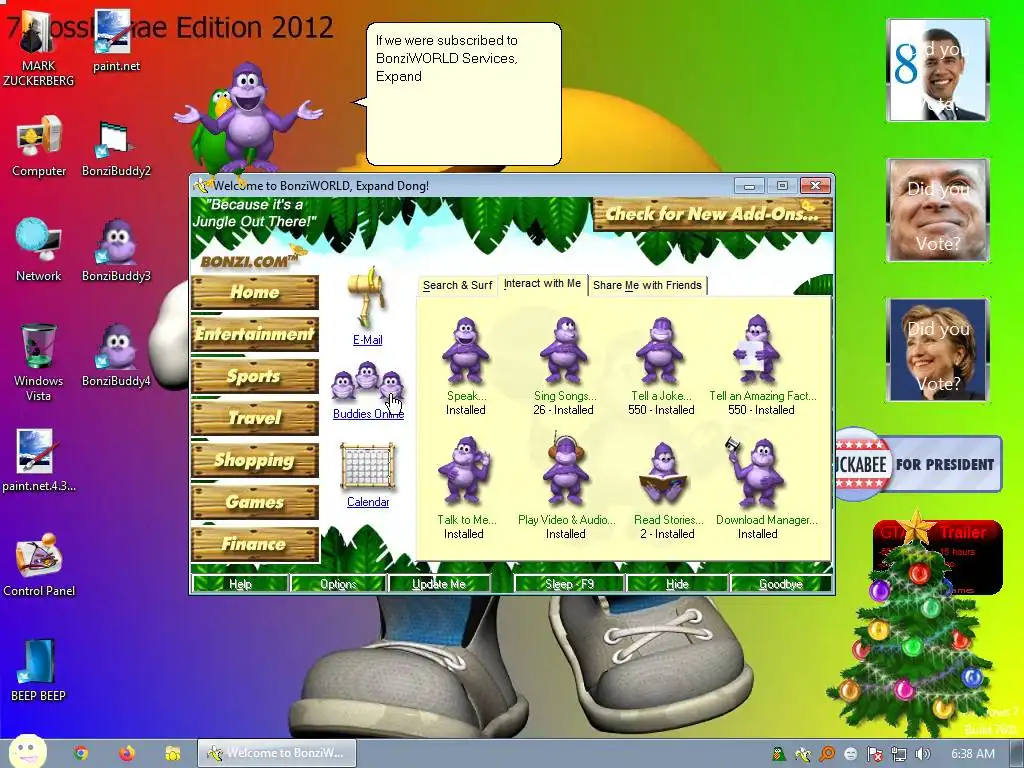Select the Control Panel desktop icon

click(39, 566)
